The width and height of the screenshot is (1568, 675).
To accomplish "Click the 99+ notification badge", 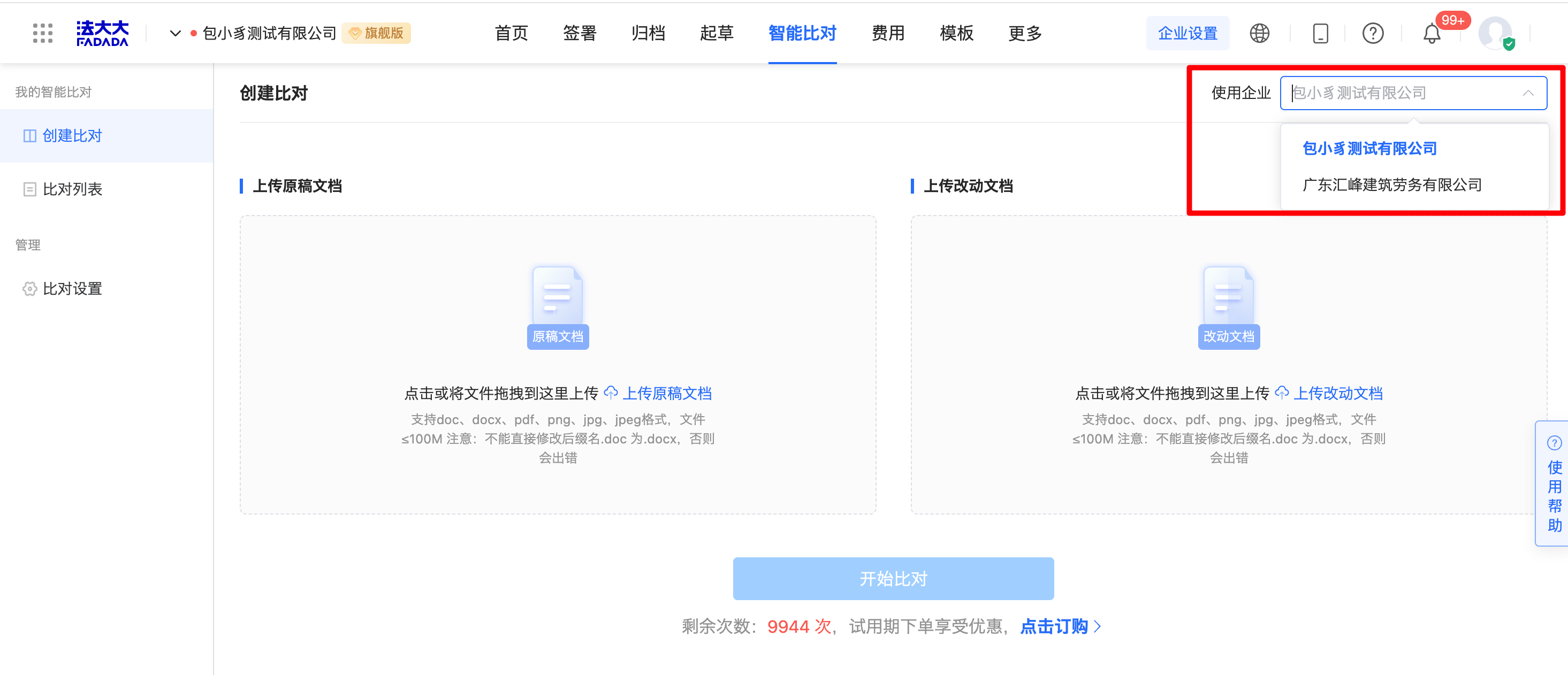I will pyautogui.click(x=1452, y=20).
